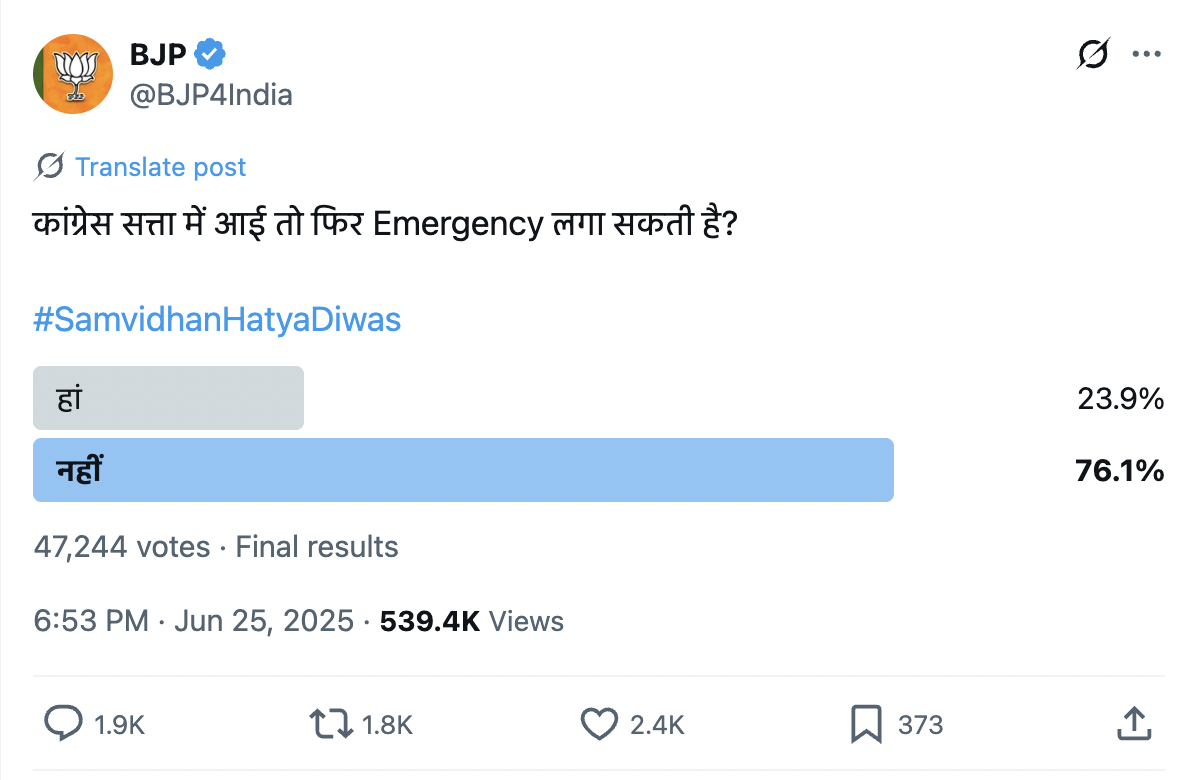This screenshot has width=1196, height=780.
Task: Click the BJP display name
Action: click(x=158, y=54)
